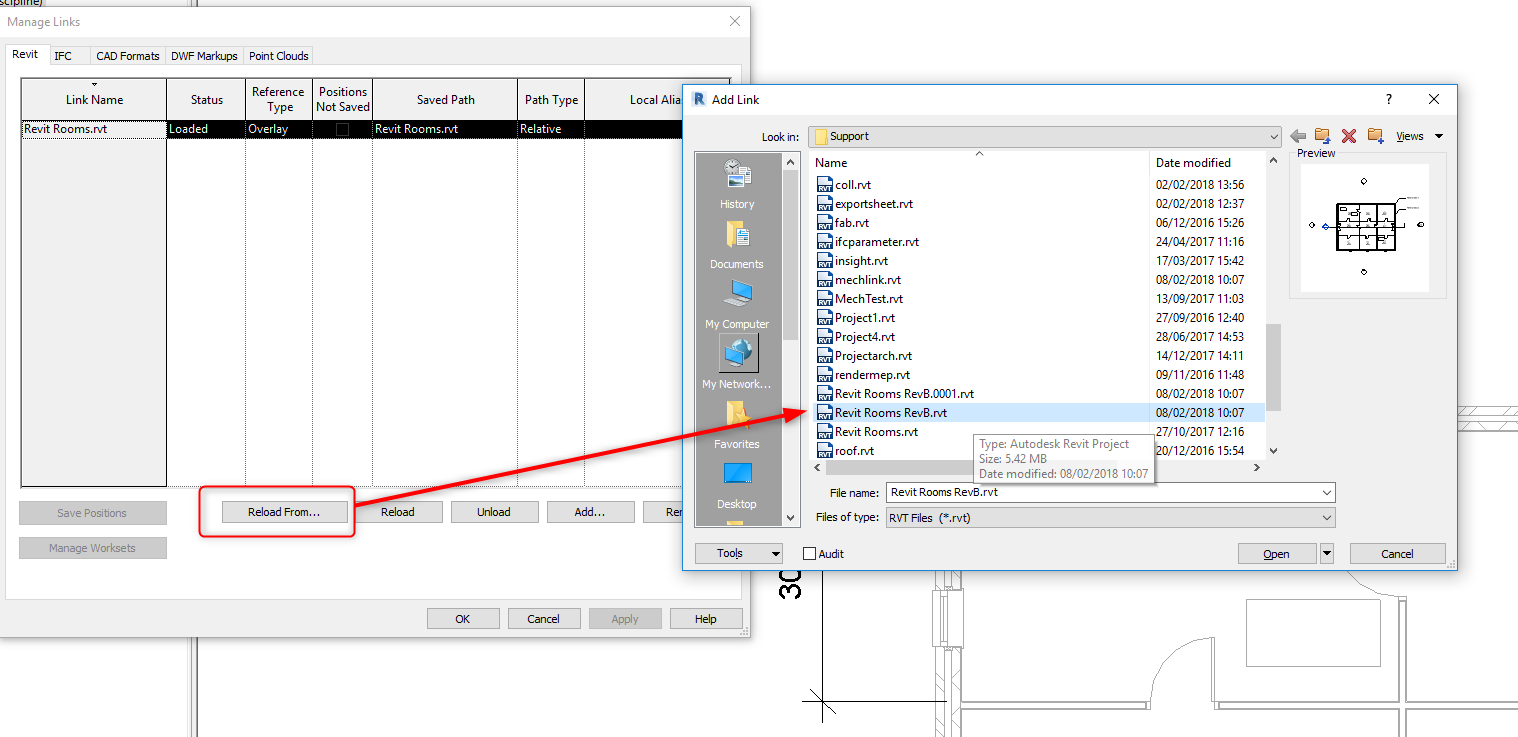This screenshot has width=1518, height=737.
Task: Click Help in Manage Links dialog
Action: (x=706, y=619)
